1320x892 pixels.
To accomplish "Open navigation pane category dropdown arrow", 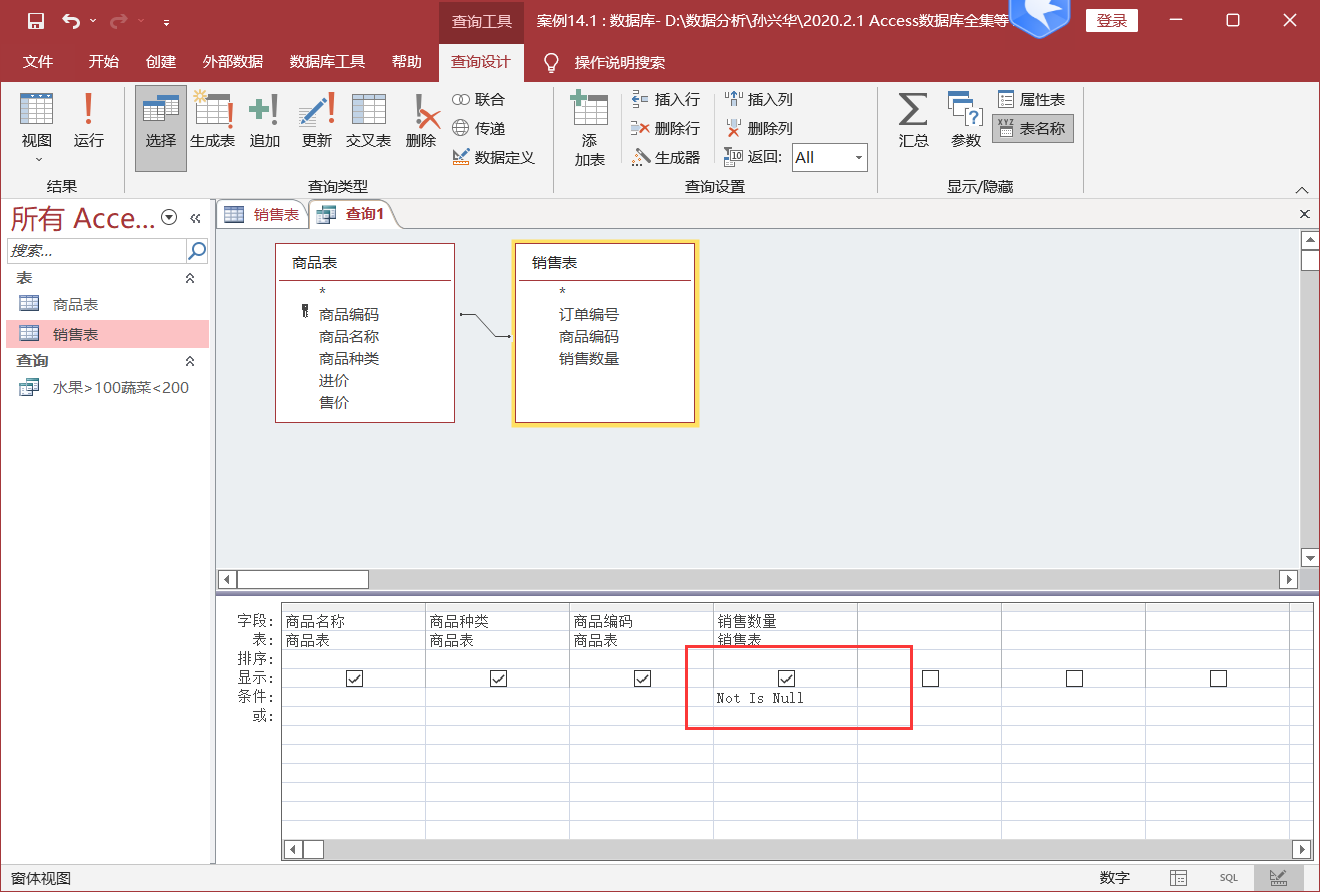I will [x=169, y=217].
